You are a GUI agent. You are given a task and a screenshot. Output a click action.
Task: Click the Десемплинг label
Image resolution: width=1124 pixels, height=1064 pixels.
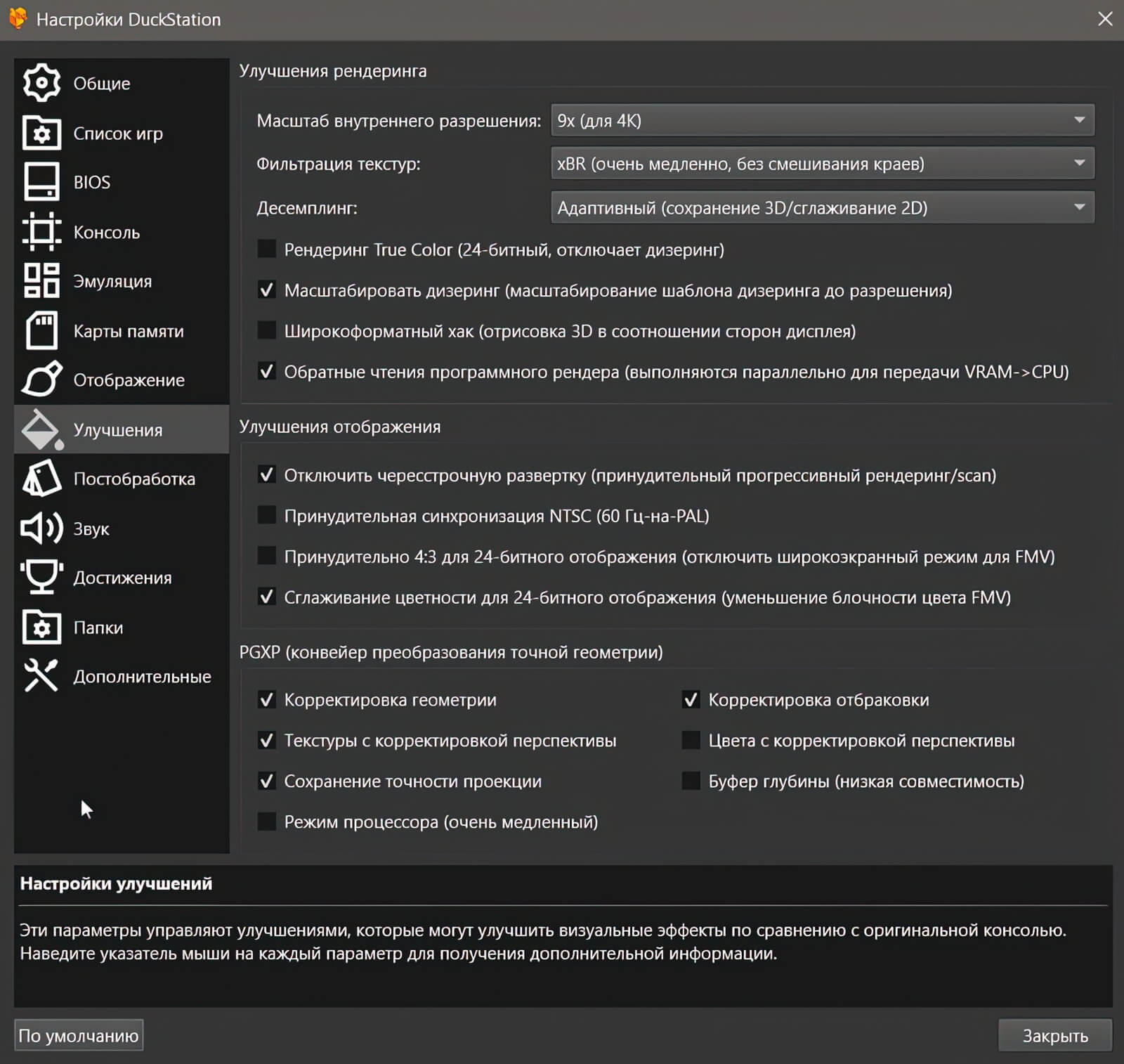tap(307, 208)
